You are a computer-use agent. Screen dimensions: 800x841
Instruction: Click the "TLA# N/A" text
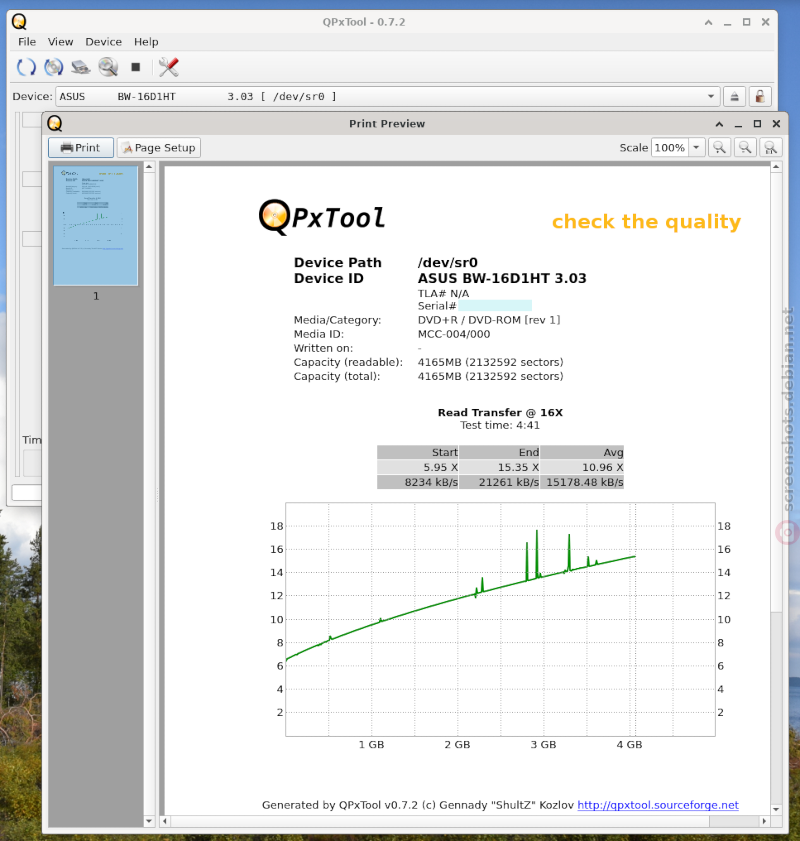pyautogui.click(x=443, y=293)
